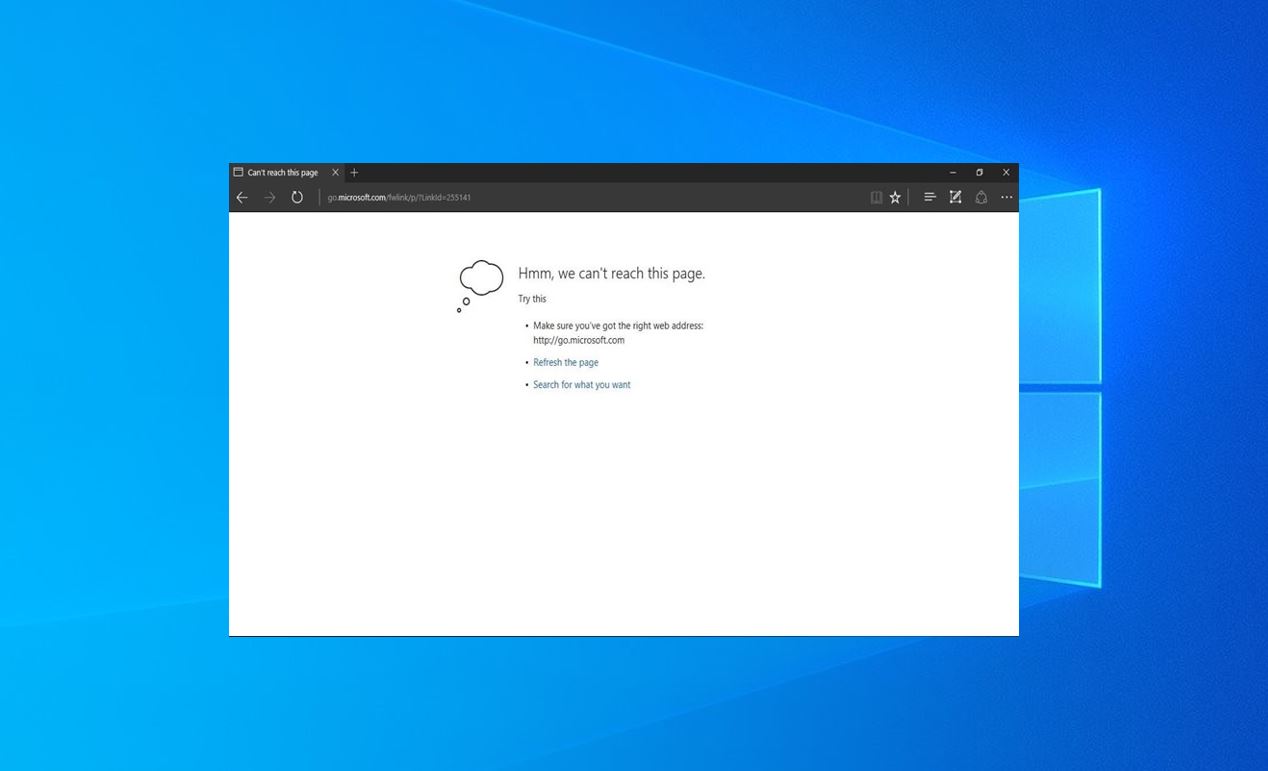Open a new tab with plus button
Viewport: 1268px width, 771px height.
[354, 173]
